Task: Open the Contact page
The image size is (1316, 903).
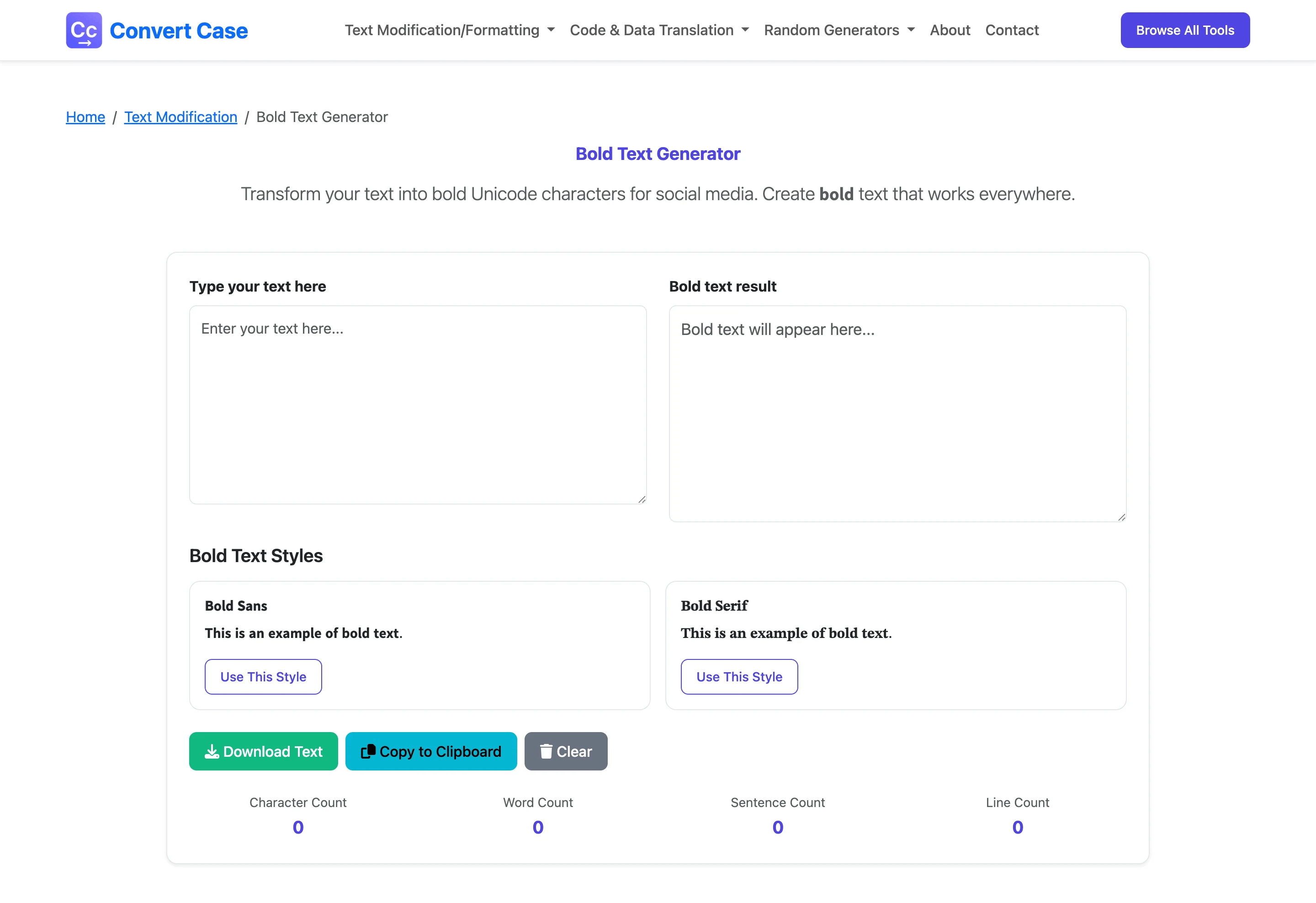Action: (1012, 31)
